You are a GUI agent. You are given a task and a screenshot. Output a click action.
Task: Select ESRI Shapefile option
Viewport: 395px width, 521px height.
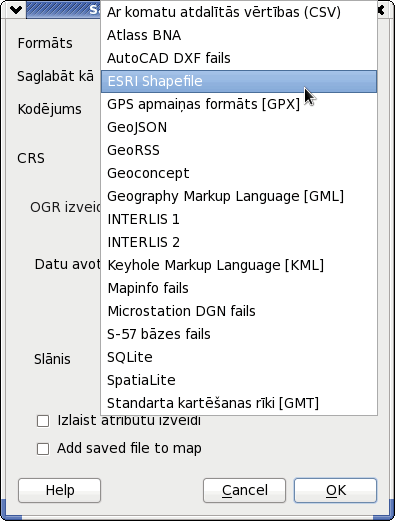coord(239,81)
